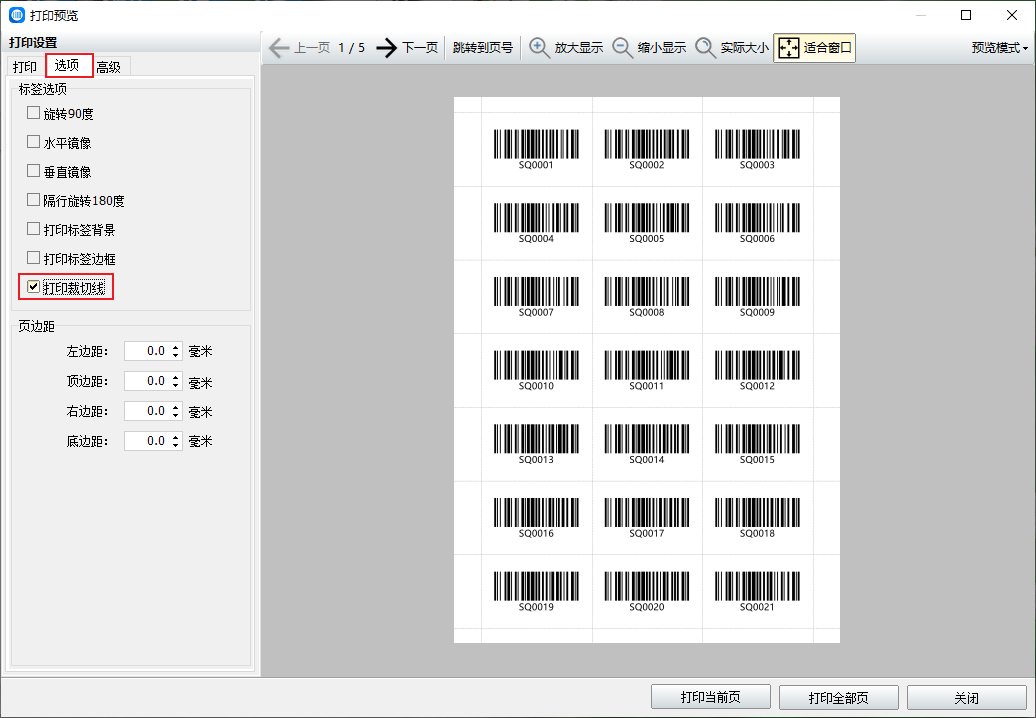Enable 打印标签背景 checkbox
This screenshot has width=1036, height=718.
point(34,229)
